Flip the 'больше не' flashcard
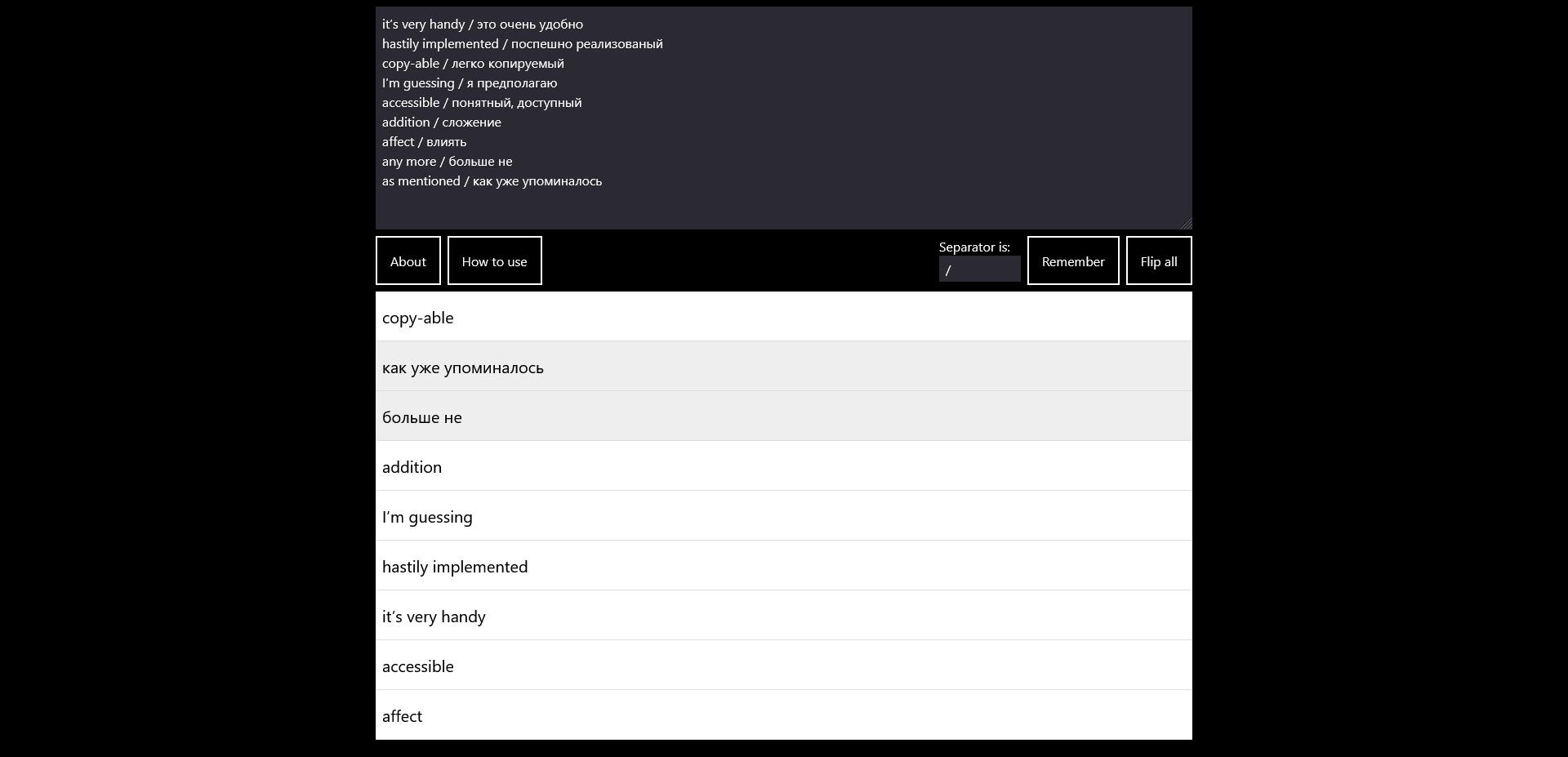Viewport: 1568px width, 757px height. tap(782, 416)
